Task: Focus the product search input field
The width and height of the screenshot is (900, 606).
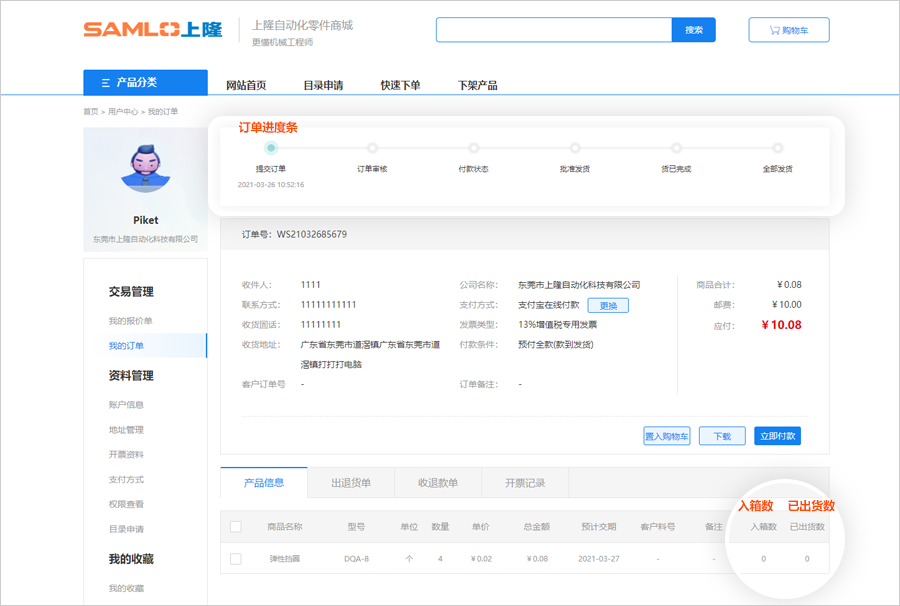Action: tap(553, 30)
